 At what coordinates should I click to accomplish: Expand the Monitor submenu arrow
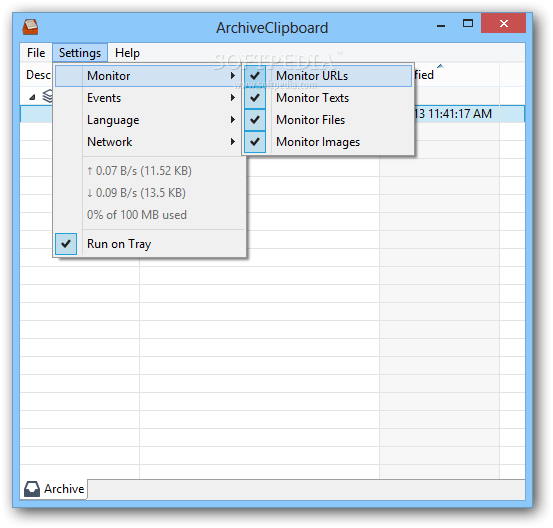click(232, 76)
